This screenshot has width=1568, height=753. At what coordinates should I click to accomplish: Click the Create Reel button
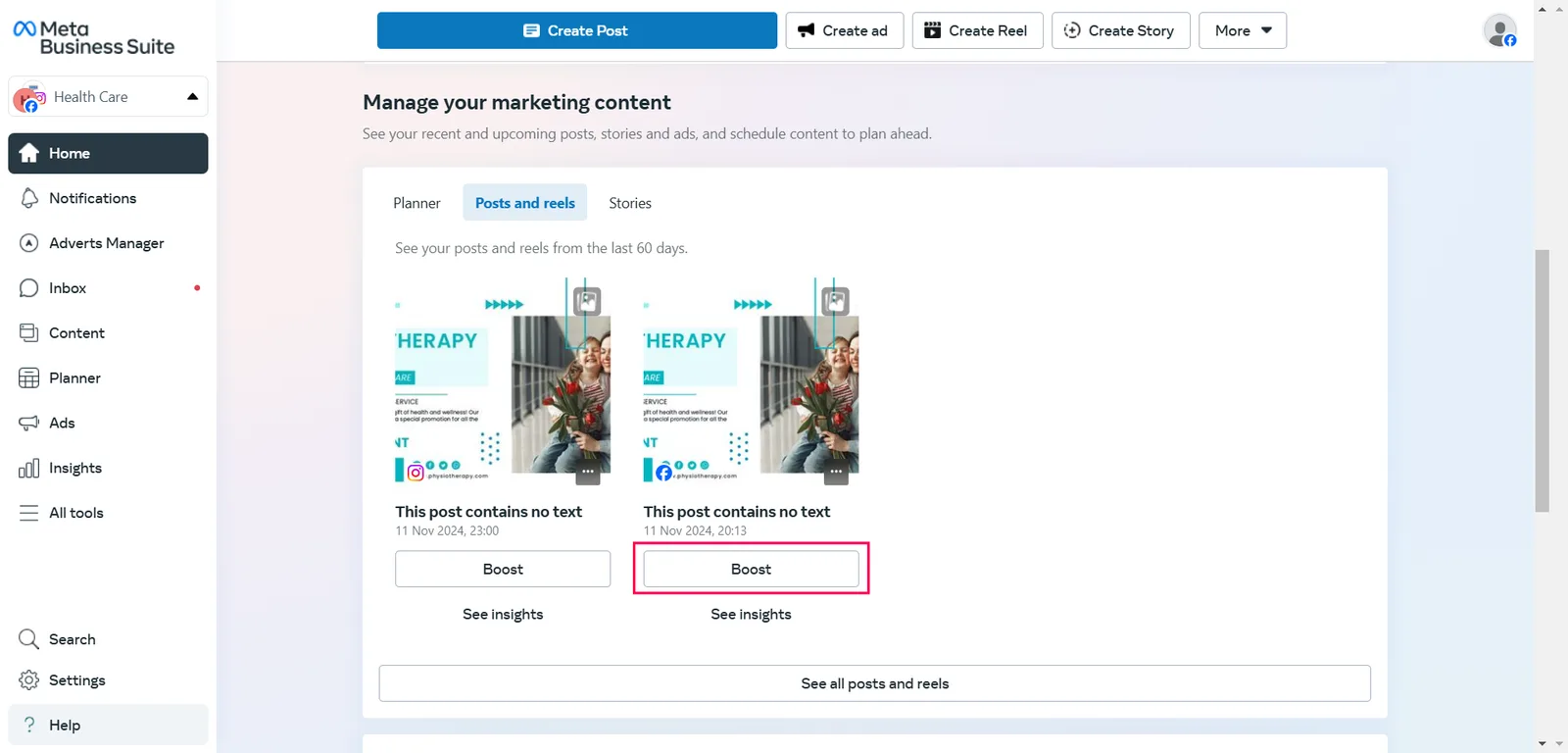click(x=977, y=30)
